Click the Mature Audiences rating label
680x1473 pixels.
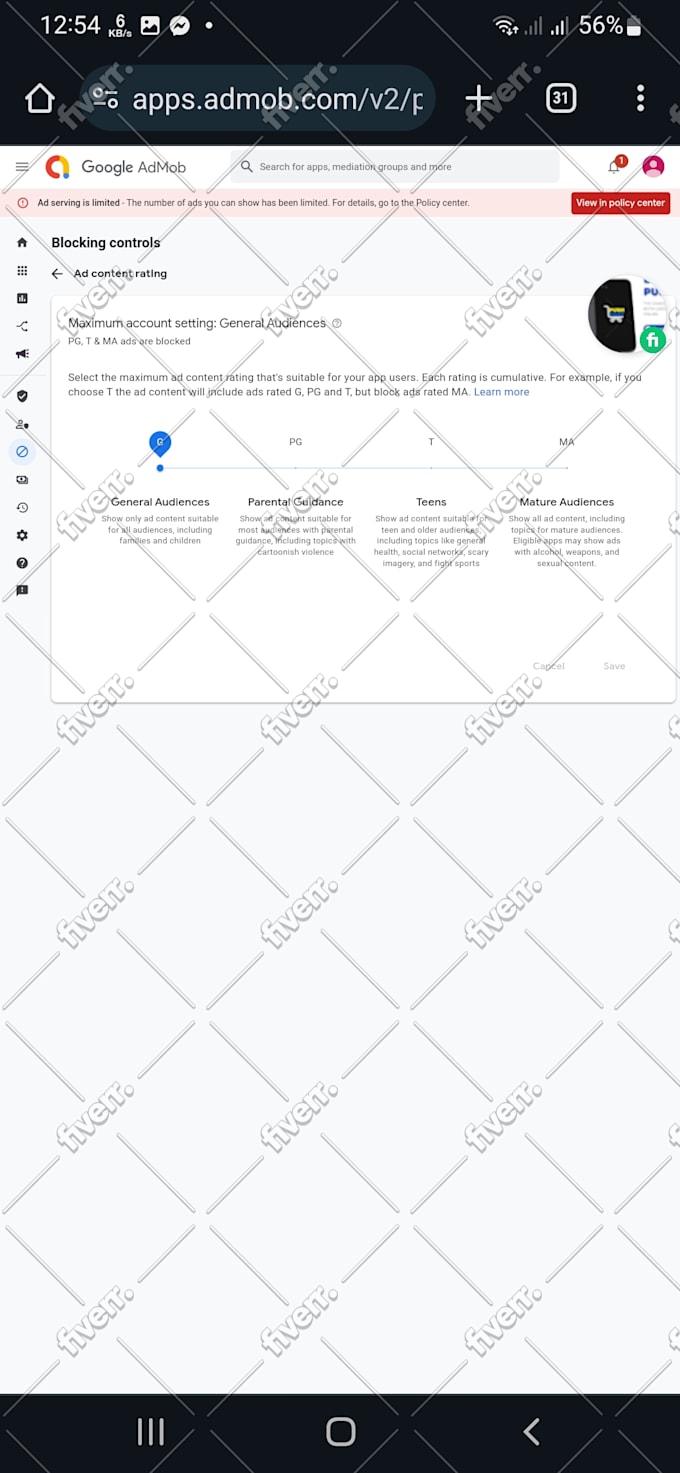pos(567,502)
